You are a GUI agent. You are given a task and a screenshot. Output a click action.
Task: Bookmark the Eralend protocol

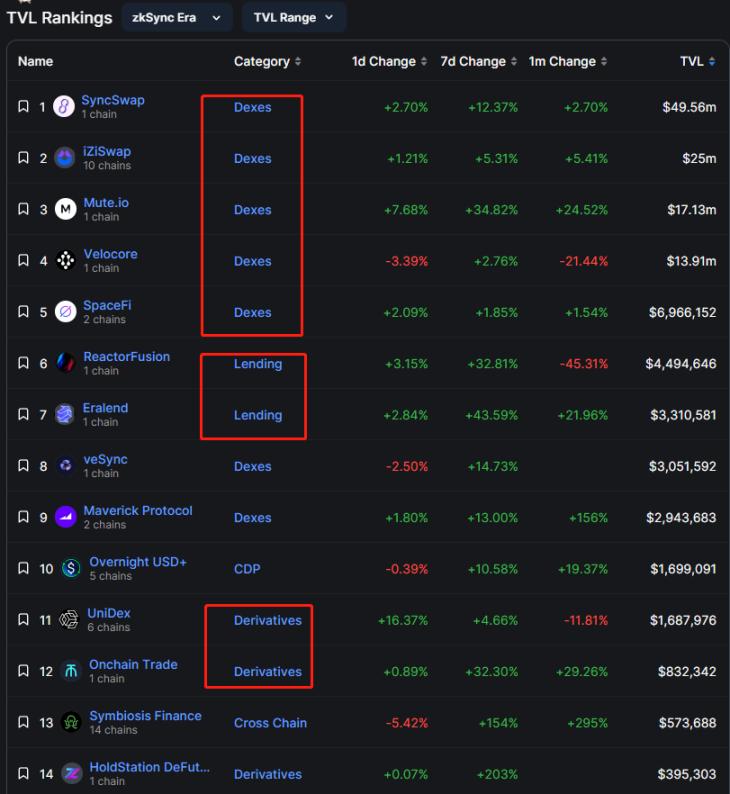pos(24,415)
